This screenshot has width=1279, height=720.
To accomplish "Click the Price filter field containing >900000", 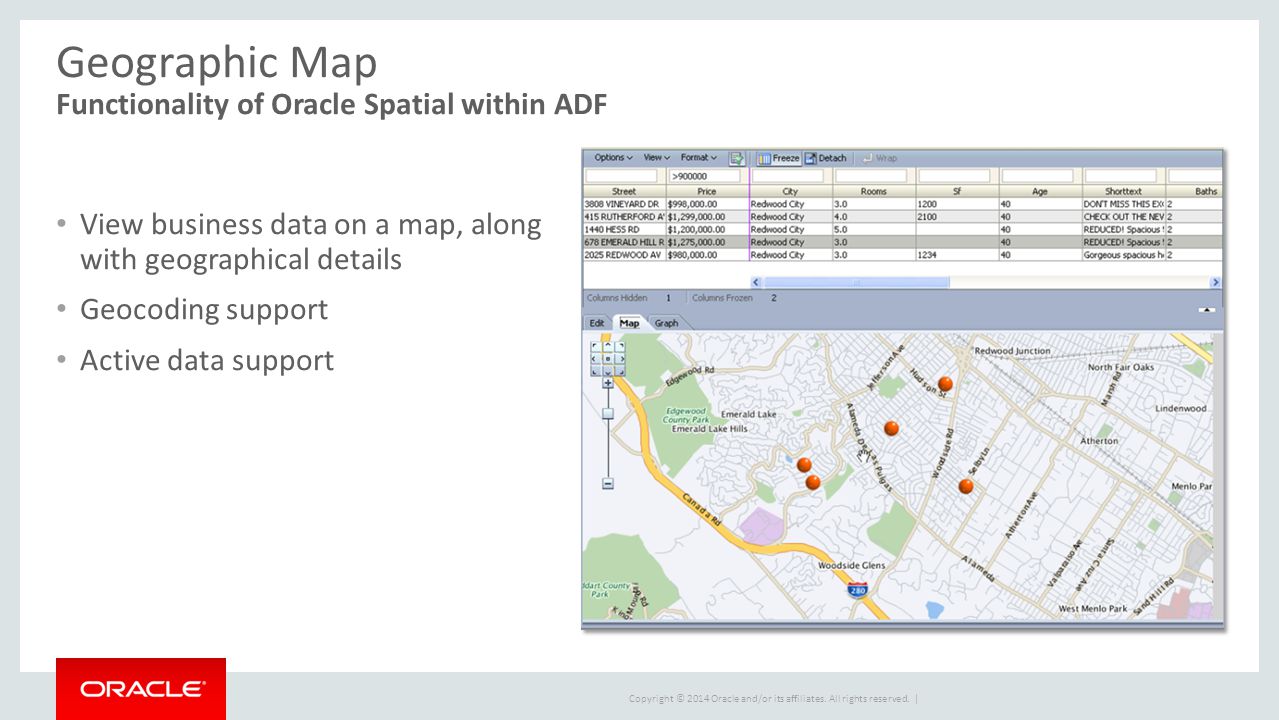I will tap(706, 176).
